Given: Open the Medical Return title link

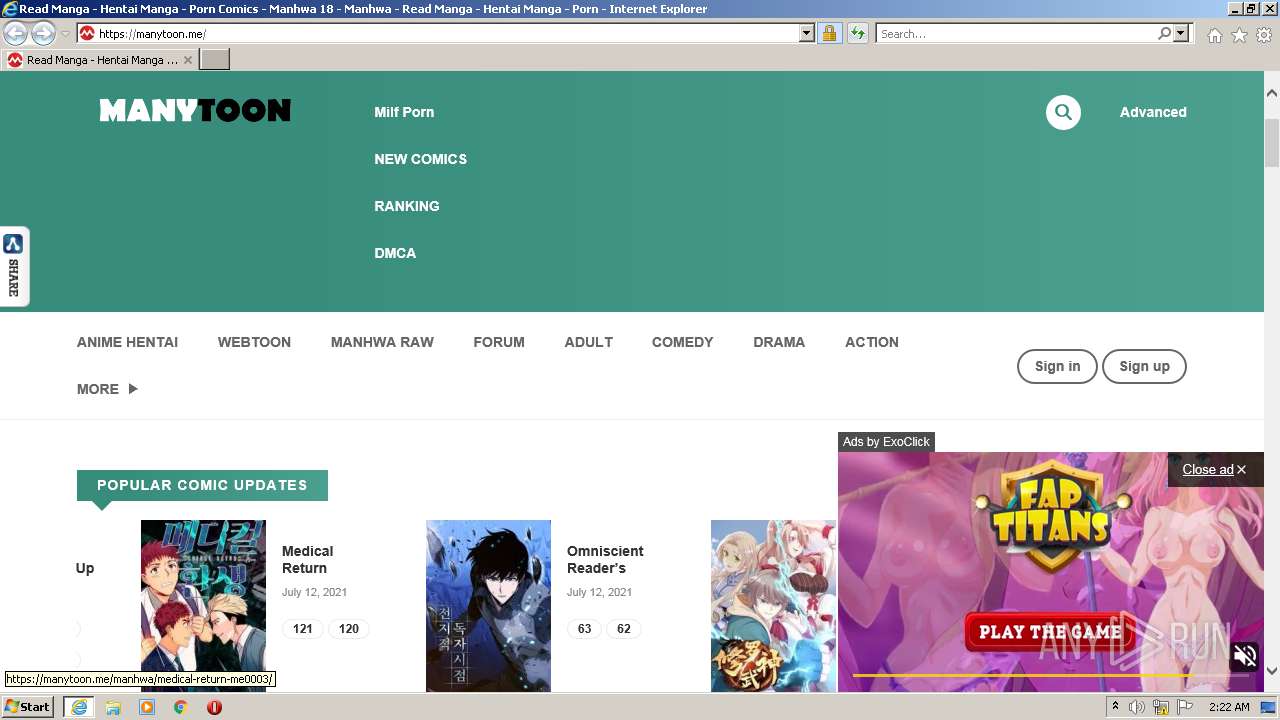Looking at the screenshot, I should [x=307, y=560].
